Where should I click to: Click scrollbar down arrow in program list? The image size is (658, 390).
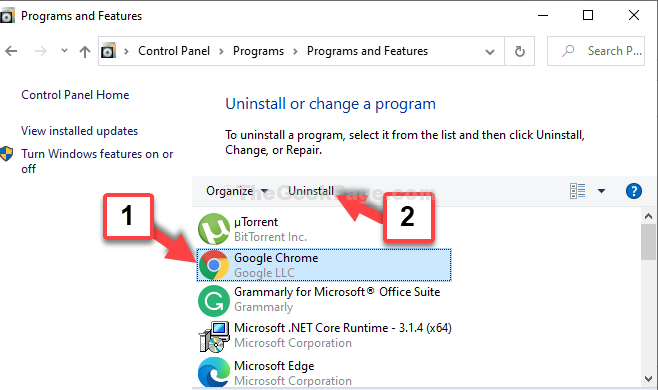click(x=648, y=379)
